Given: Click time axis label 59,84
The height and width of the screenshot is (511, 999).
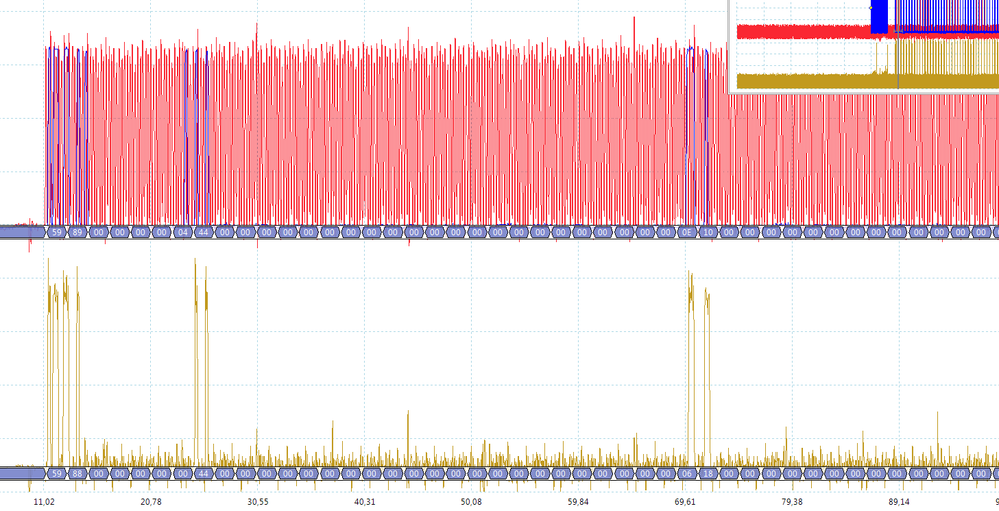Looking at the screenshot, I should coord(578,502).
